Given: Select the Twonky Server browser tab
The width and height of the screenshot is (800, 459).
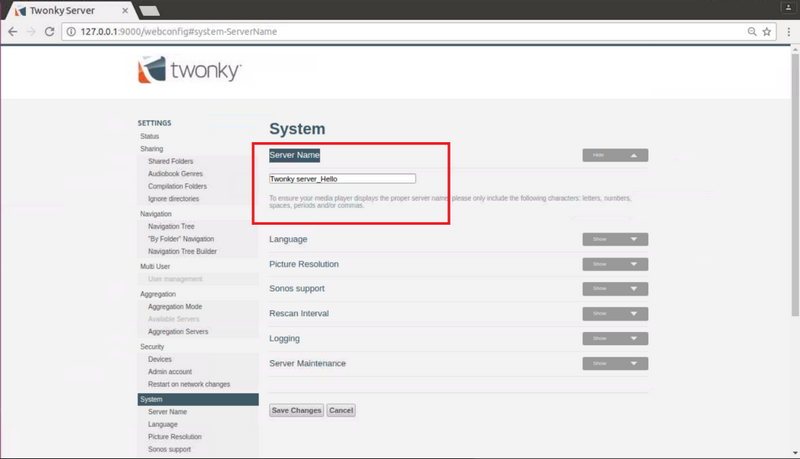Looking at the screenshot, I should tap(69, 11).
